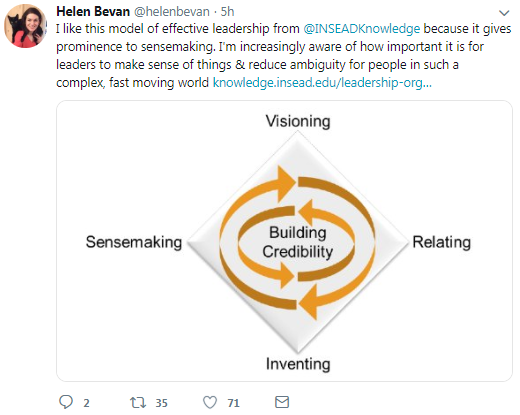520x415 pixels.
Task: Open the @helenbevan handle
Action: pyautogui.click(x=172, y=12)
